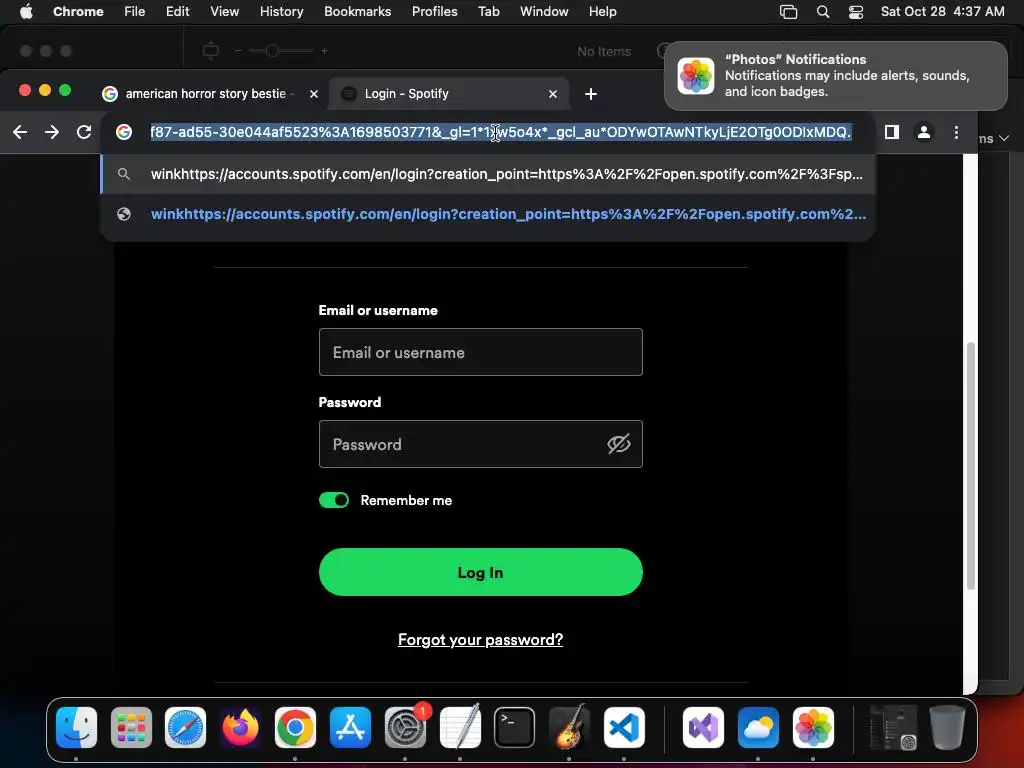
Task: Show password using crossed eye icon
Action: pyautogui.click(x=618, y=444)
